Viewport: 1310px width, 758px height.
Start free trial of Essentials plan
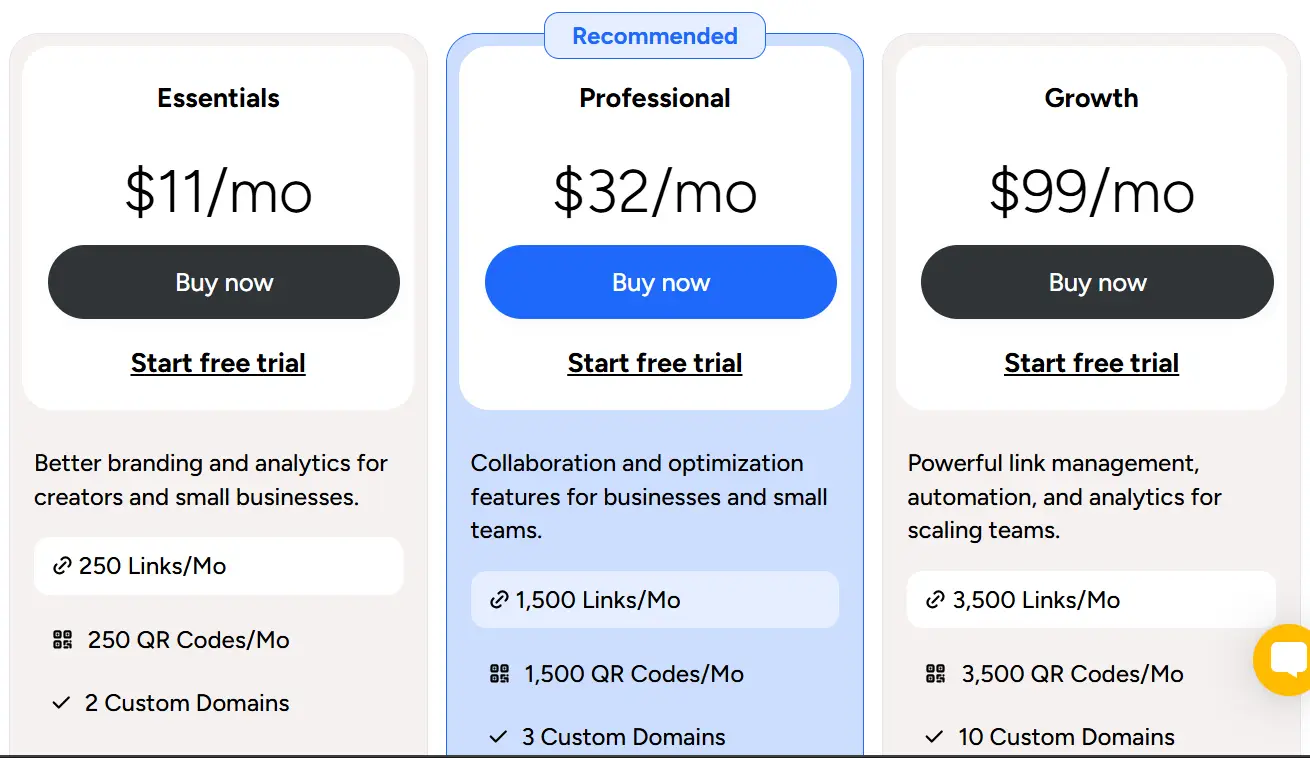click(x=218, y=363)
